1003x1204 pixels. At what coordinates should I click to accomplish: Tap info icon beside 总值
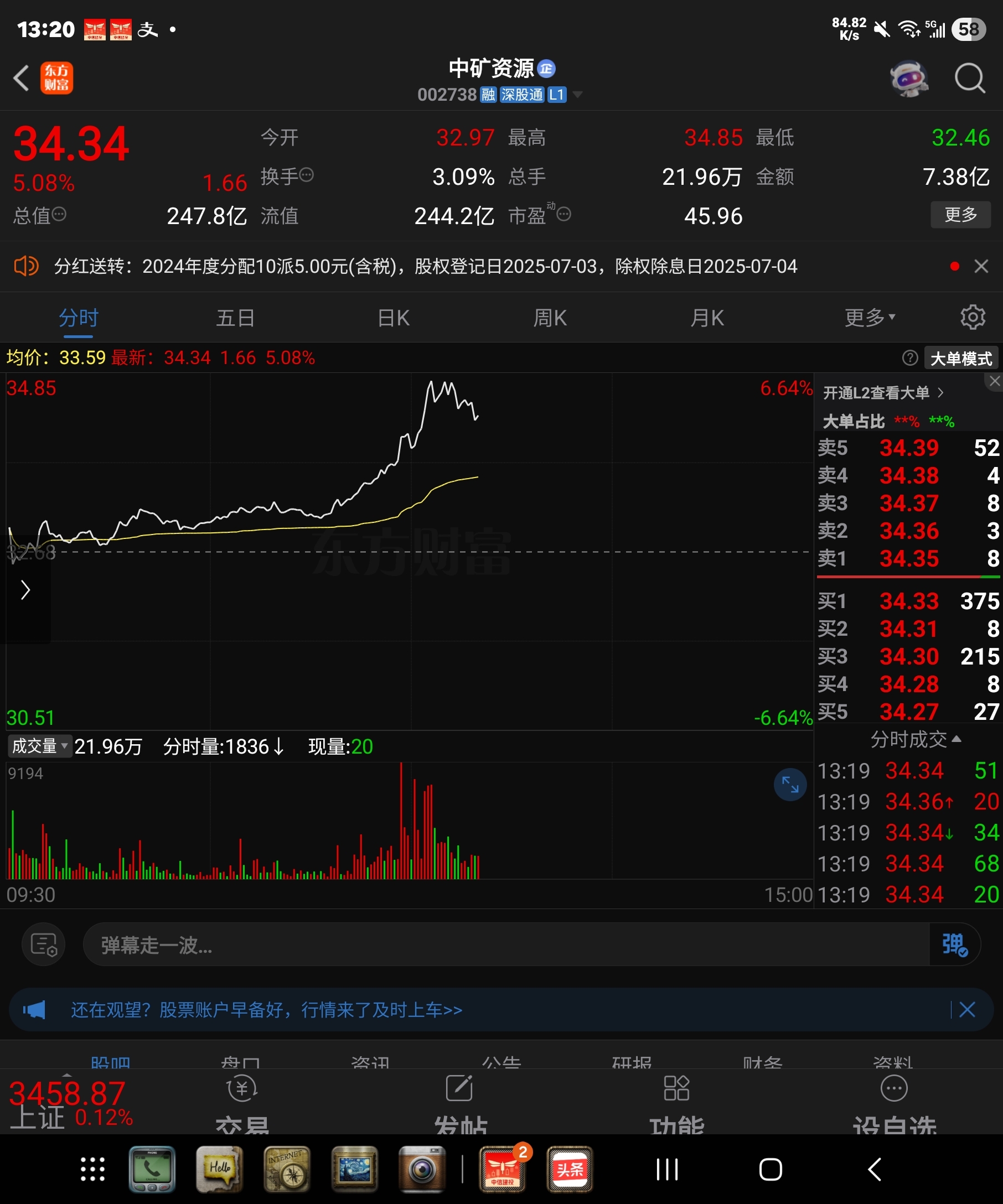[60, 215]
